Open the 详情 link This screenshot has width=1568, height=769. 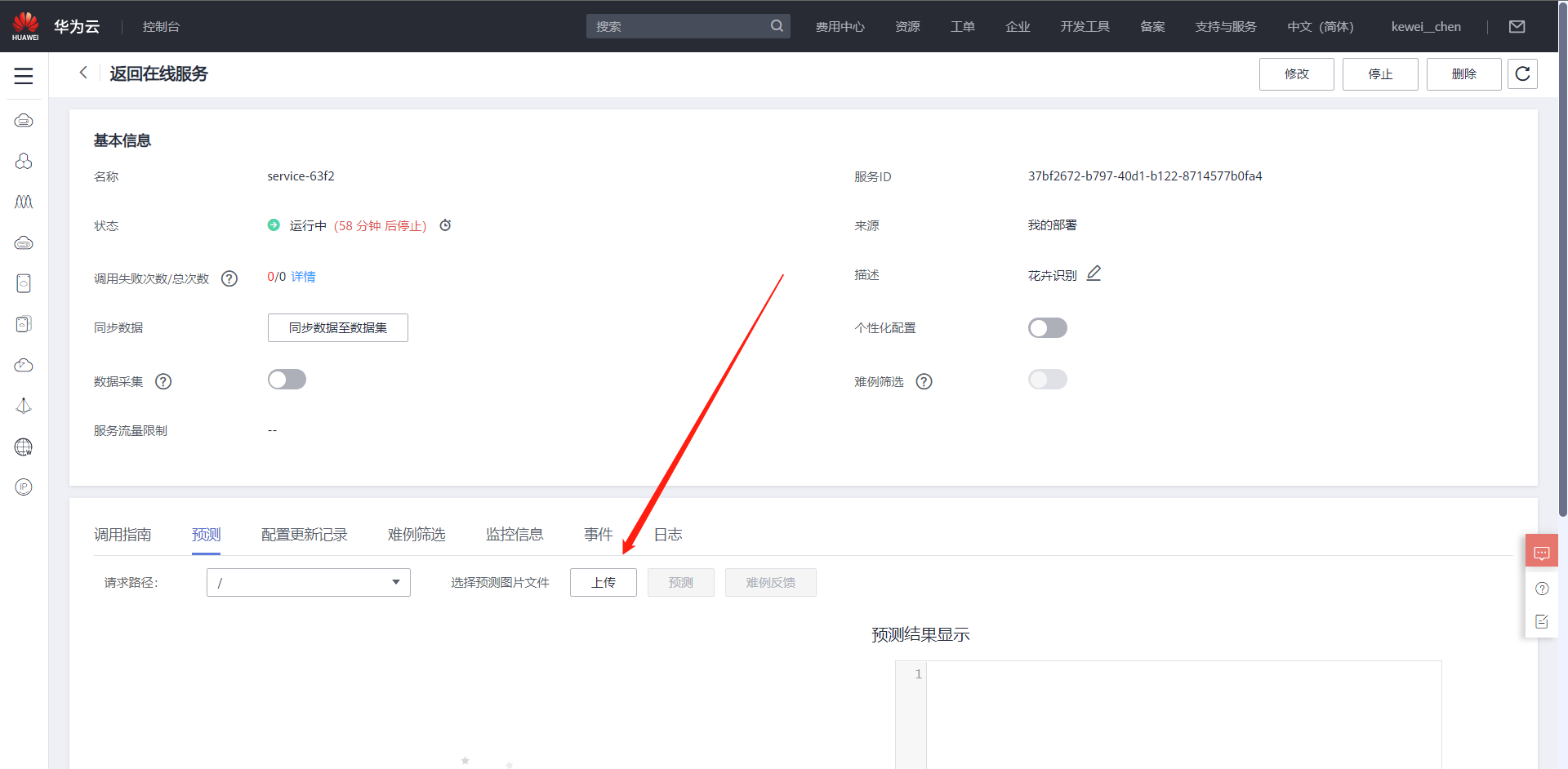pos(303,277)
